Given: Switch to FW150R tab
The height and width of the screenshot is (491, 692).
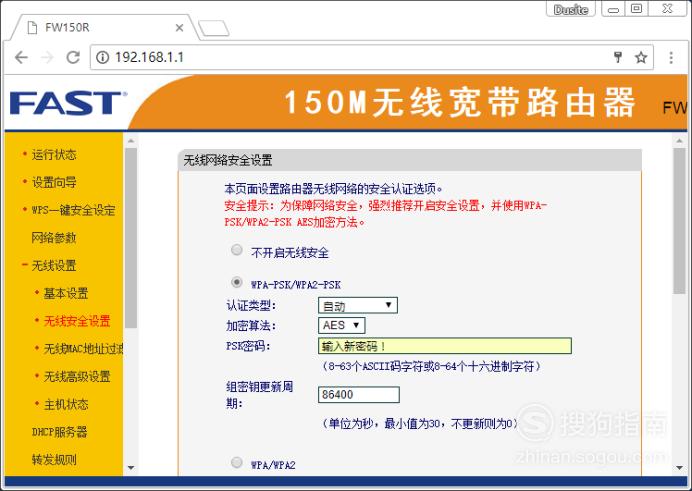Looking at the screenshot, I should [104, 28].
